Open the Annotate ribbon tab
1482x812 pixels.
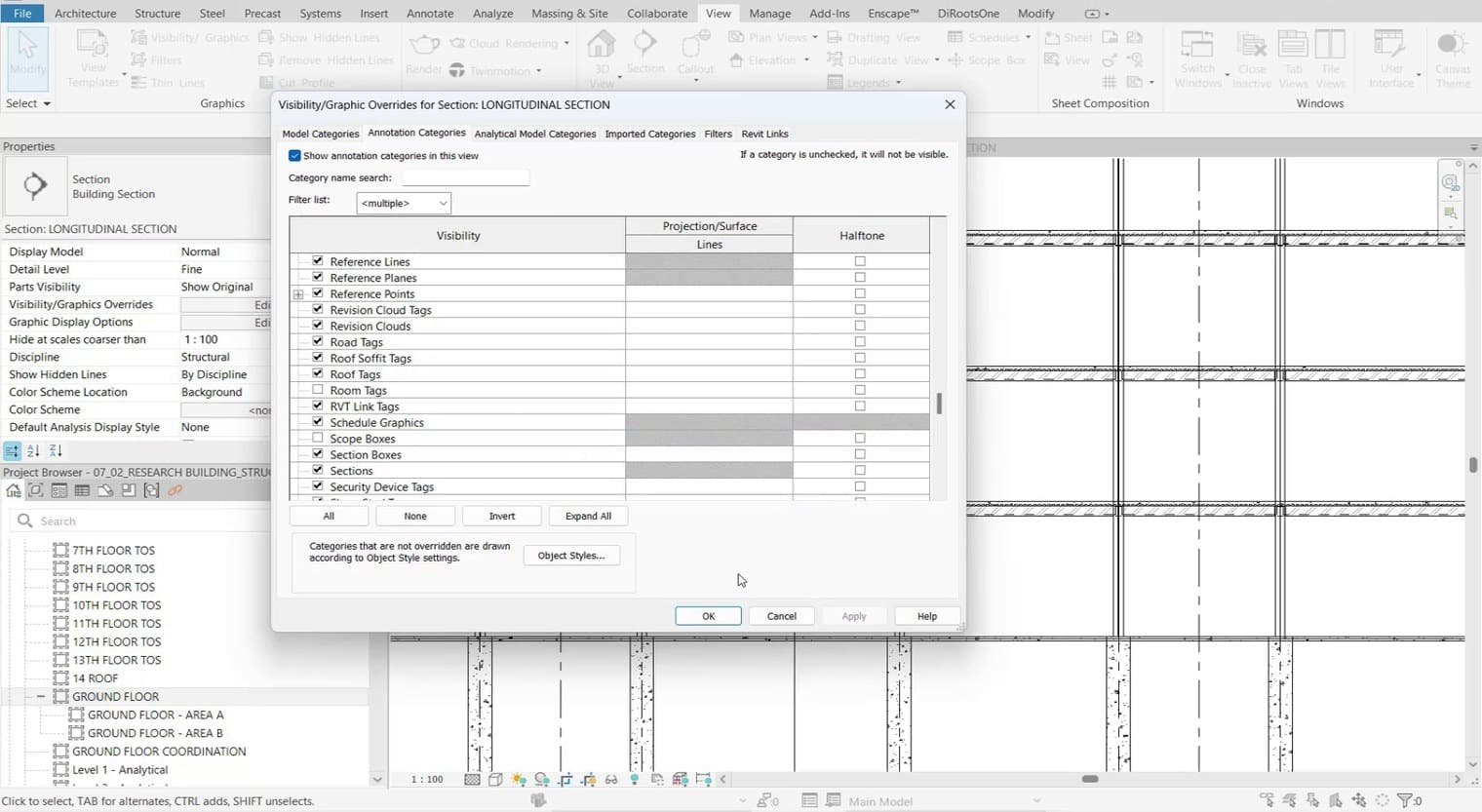[x=430, y=14]
